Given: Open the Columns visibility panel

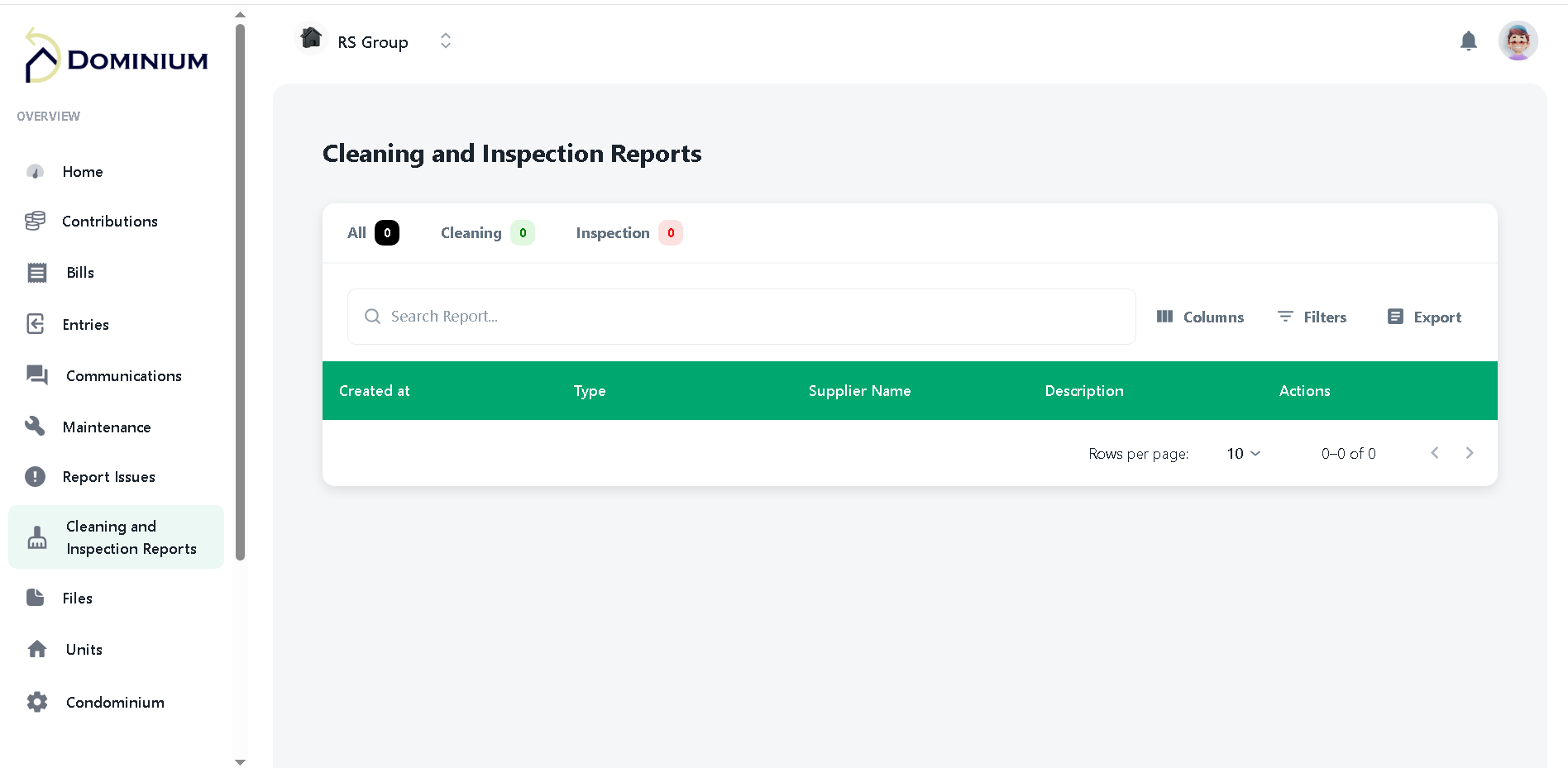Looking at the screenshot, I should coord(1201,317).
